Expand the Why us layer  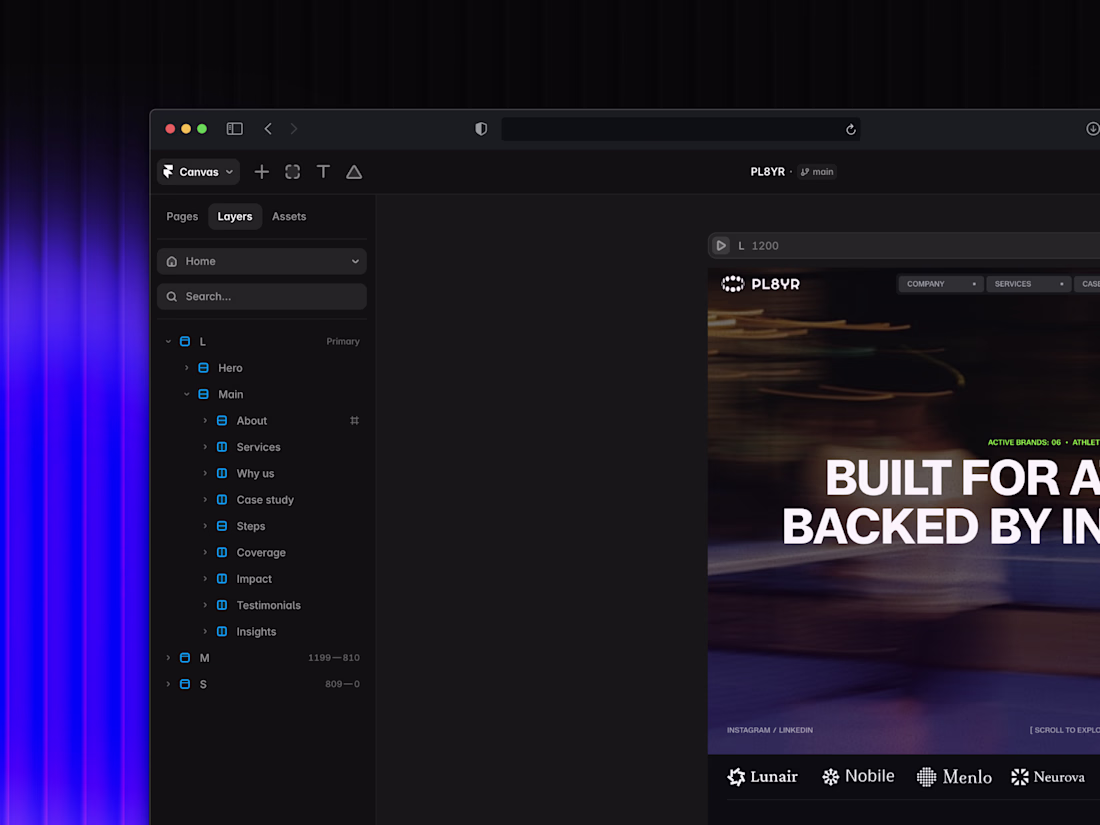click(205, 474)
